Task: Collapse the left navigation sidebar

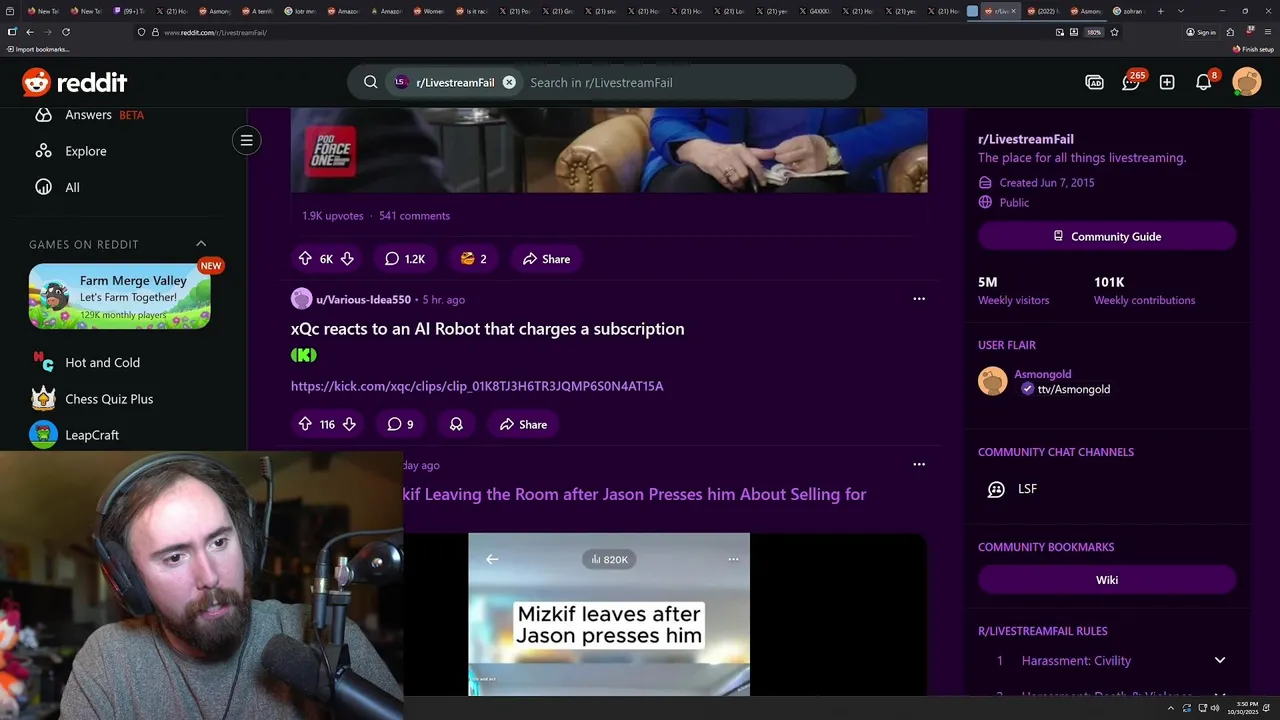Action: coord(247,140)
